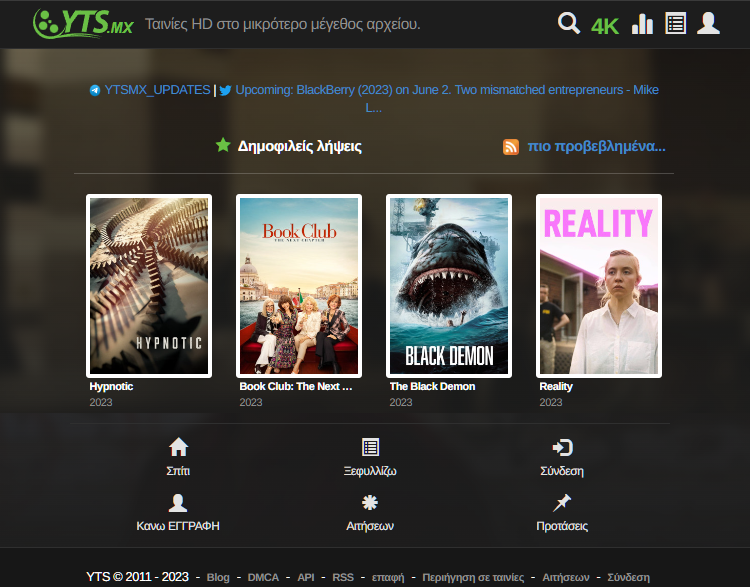Screen dimensions: 750x587
Task: Select Κανω ΕΓΓΡΑΦΗ in bottom navigation
Action: [178, 526]
